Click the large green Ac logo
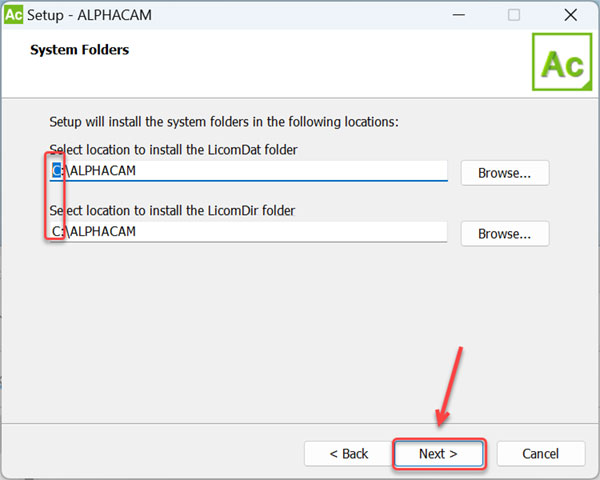This screenshot has height=480, width=600. tap(562, 62)
